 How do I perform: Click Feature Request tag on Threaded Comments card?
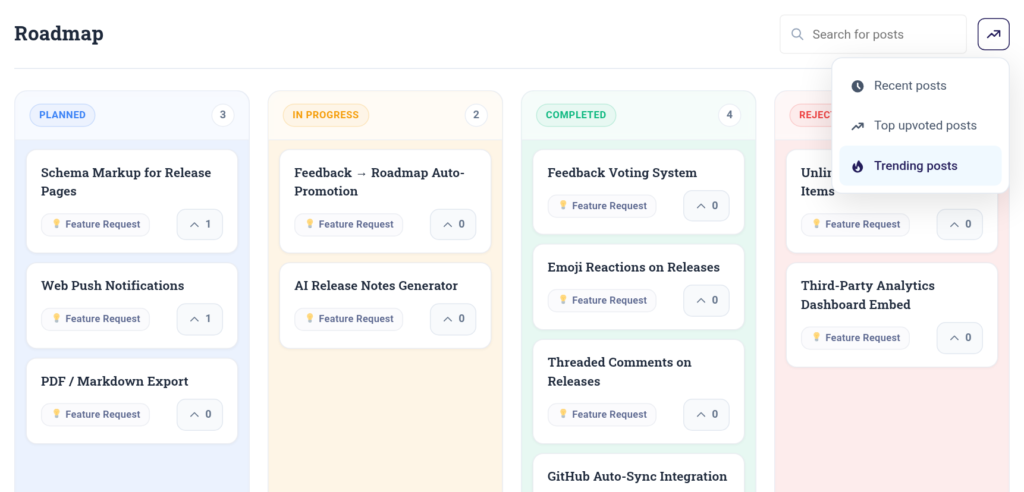click(602, 414)
